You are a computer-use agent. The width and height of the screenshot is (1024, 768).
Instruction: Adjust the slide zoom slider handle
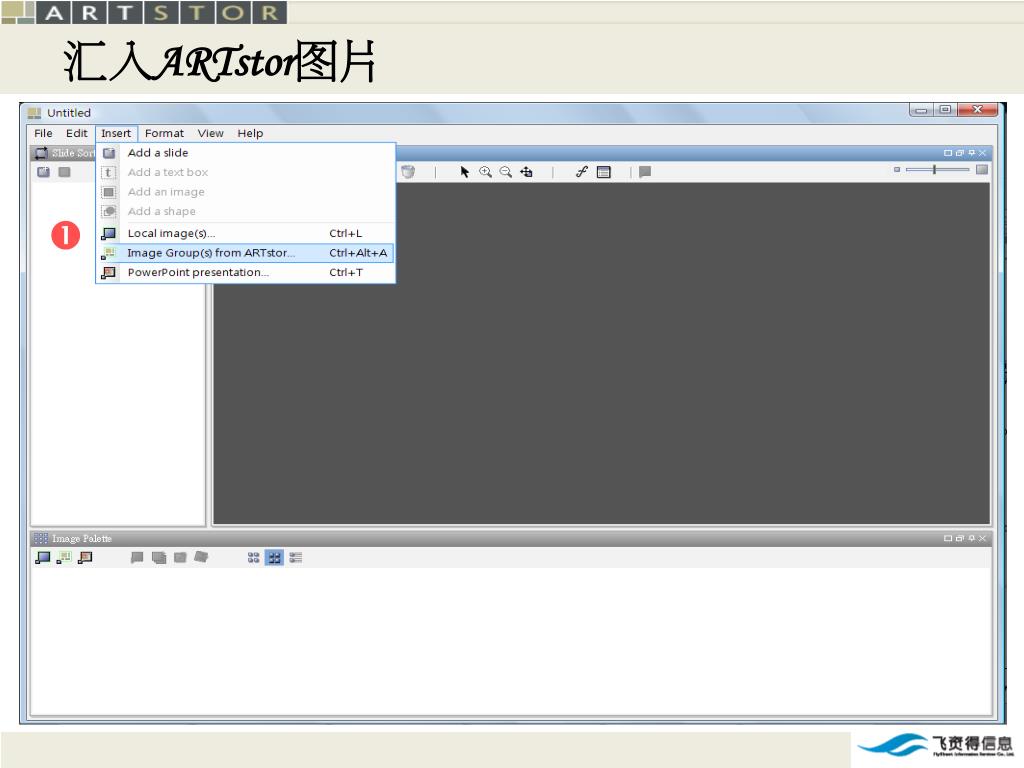(x=935, y=169)
